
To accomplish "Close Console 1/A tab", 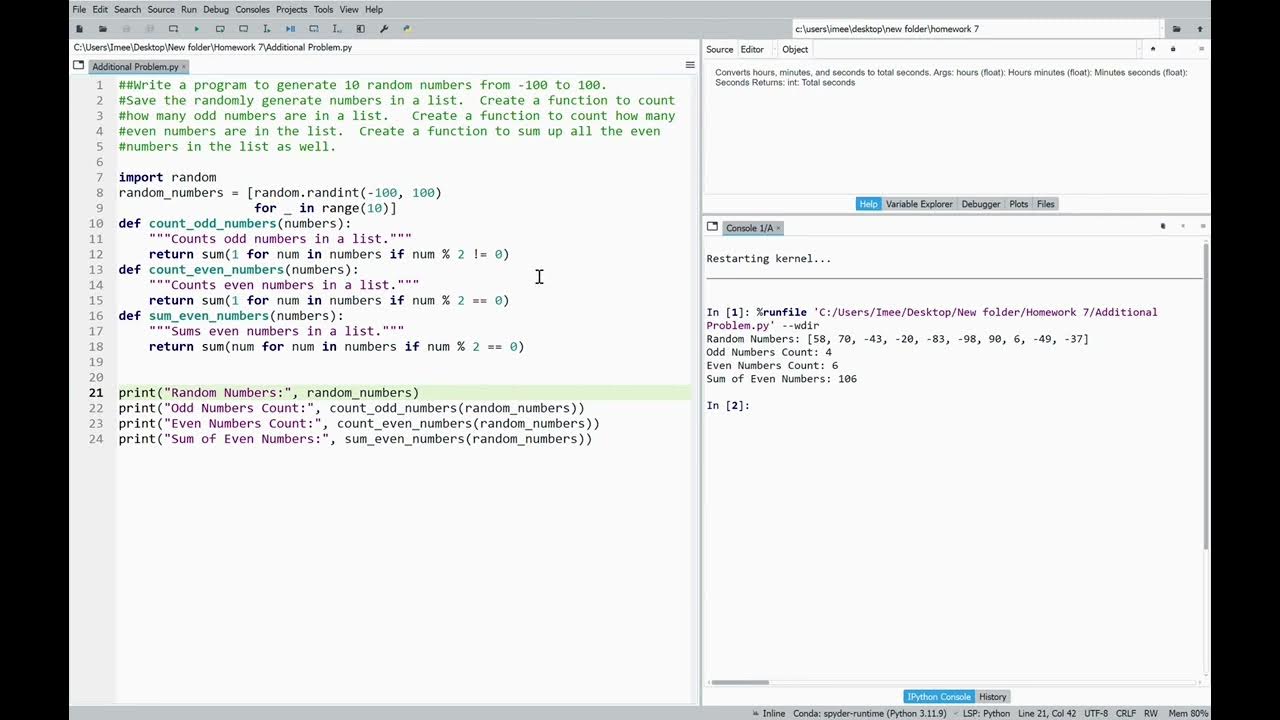I will click(778, 228).
